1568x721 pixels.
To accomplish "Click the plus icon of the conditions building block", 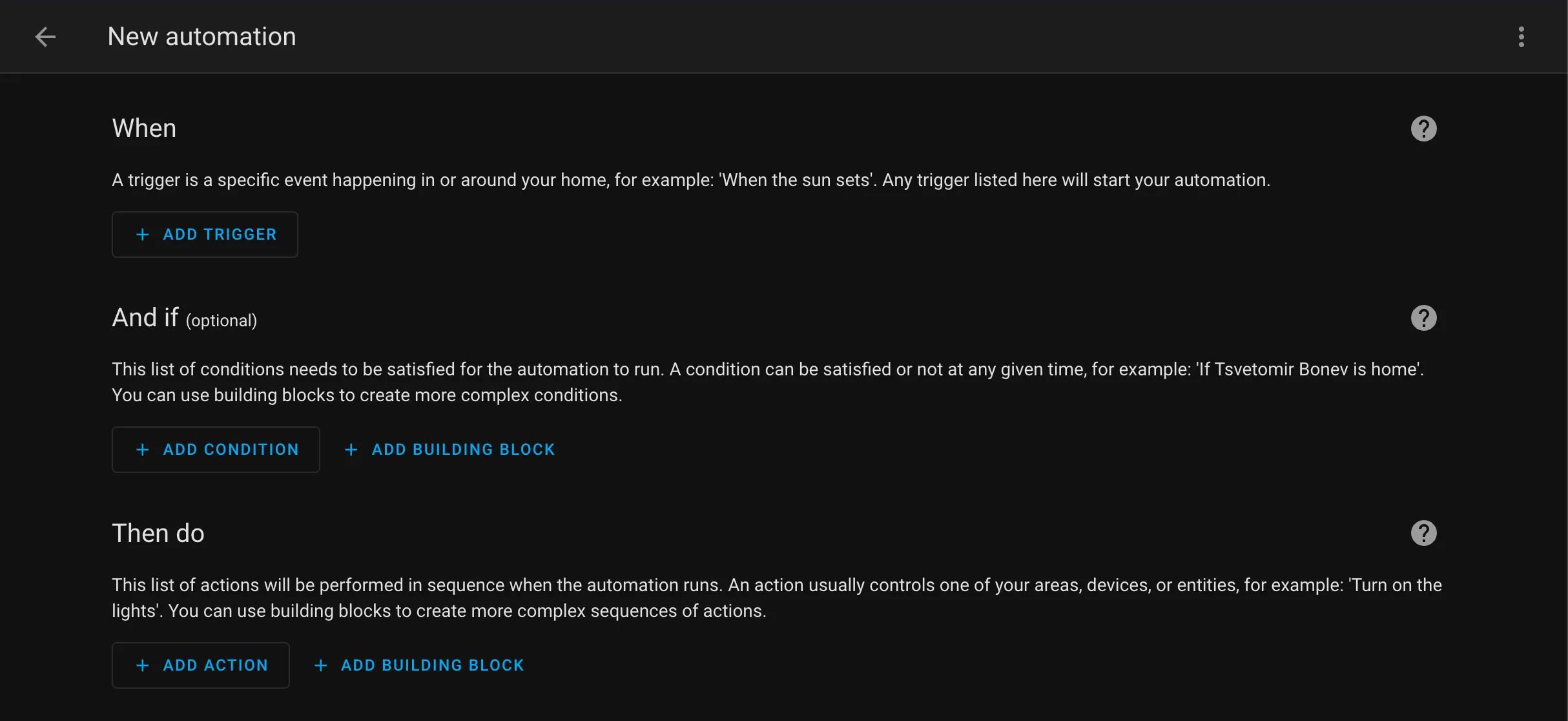I will [351, 450].
